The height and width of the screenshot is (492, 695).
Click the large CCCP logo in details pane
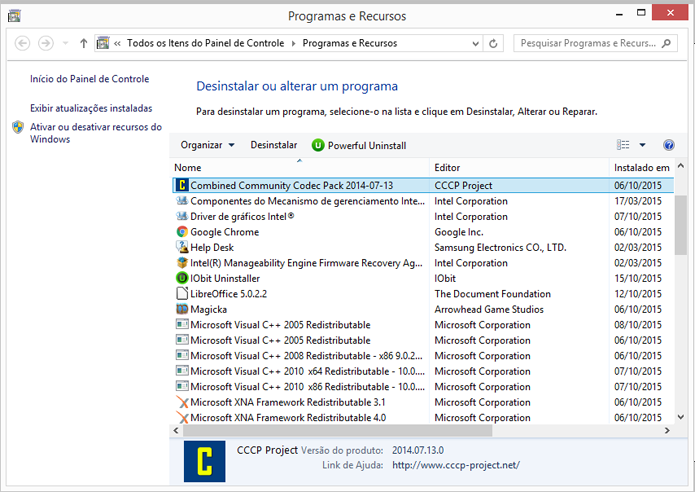(x=204, y=461)
